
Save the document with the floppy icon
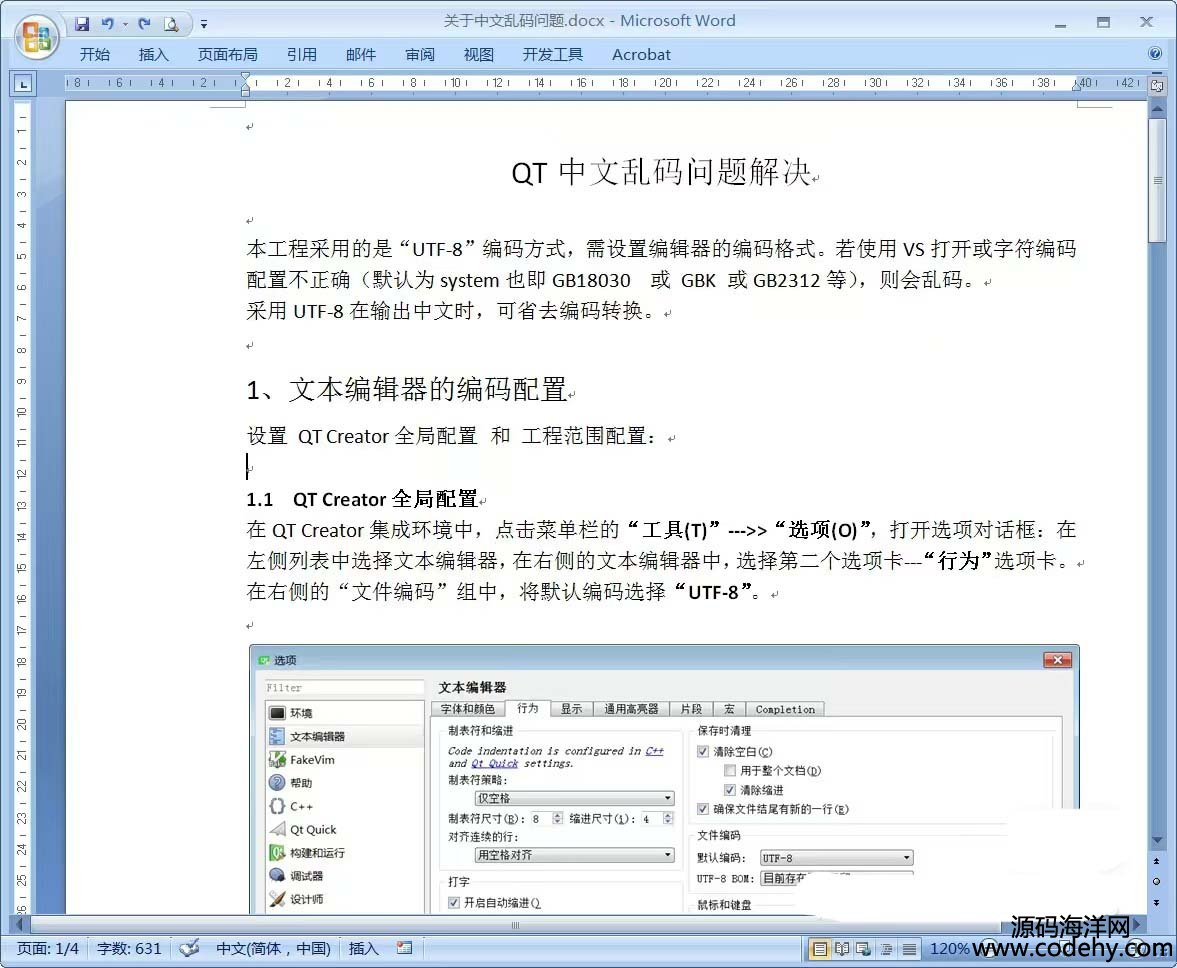(81, 24)
